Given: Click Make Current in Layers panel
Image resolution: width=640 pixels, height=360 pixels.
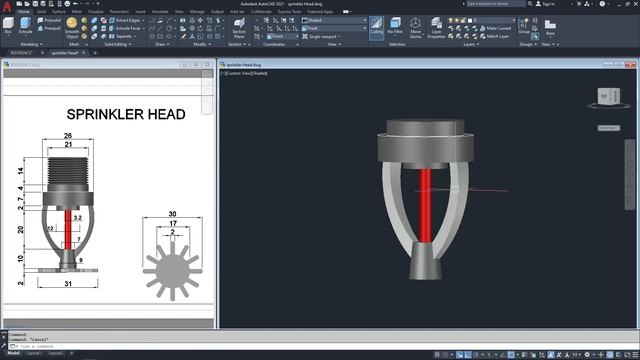Looking at the screenshot, I should pos(495,28).
